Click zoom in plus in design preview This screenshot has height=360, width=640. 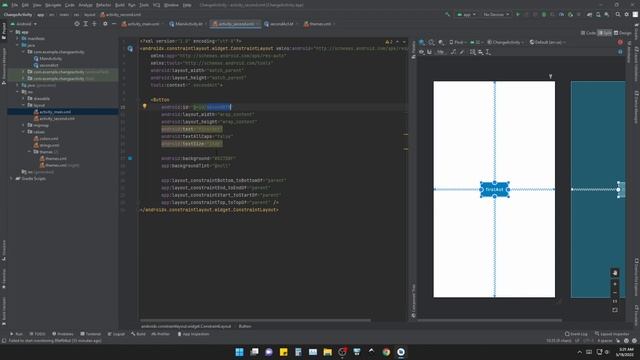click(x=615, y=284)
